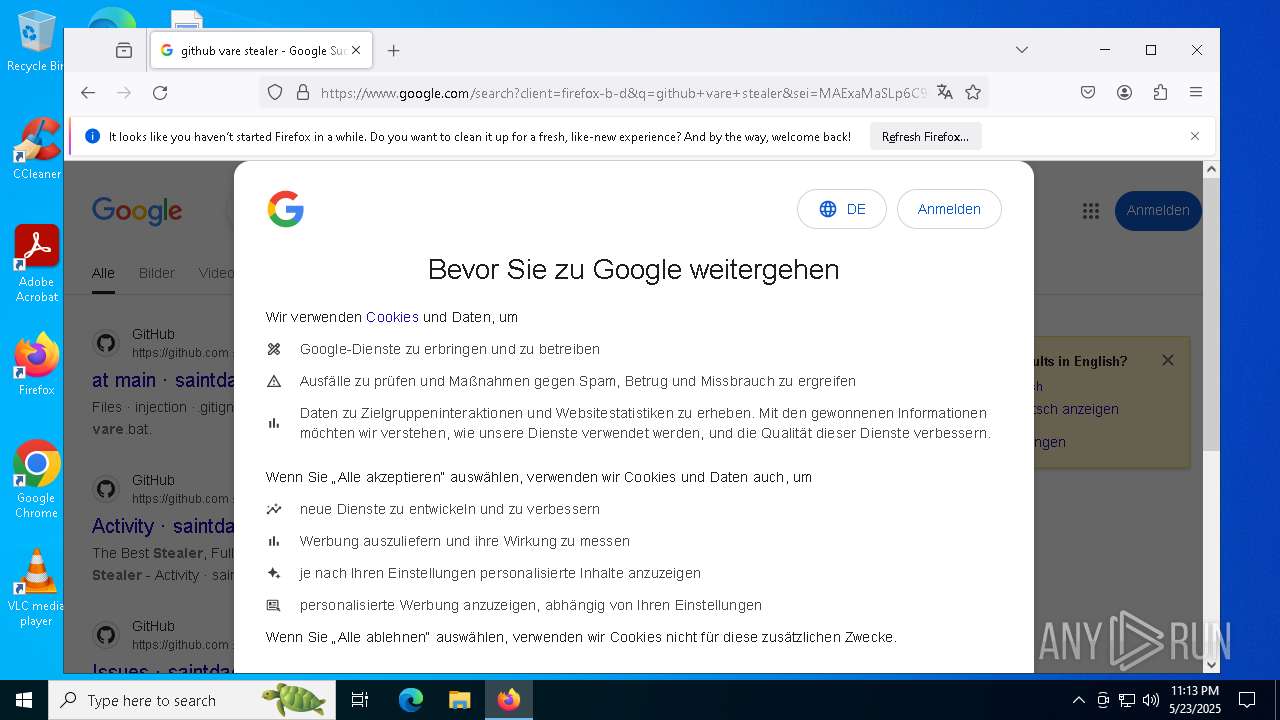Image resolution: width=1280 pixels, height=720 pixels.
Task: Open 'Activity · saintda' result link
Action: pos(163,526)
